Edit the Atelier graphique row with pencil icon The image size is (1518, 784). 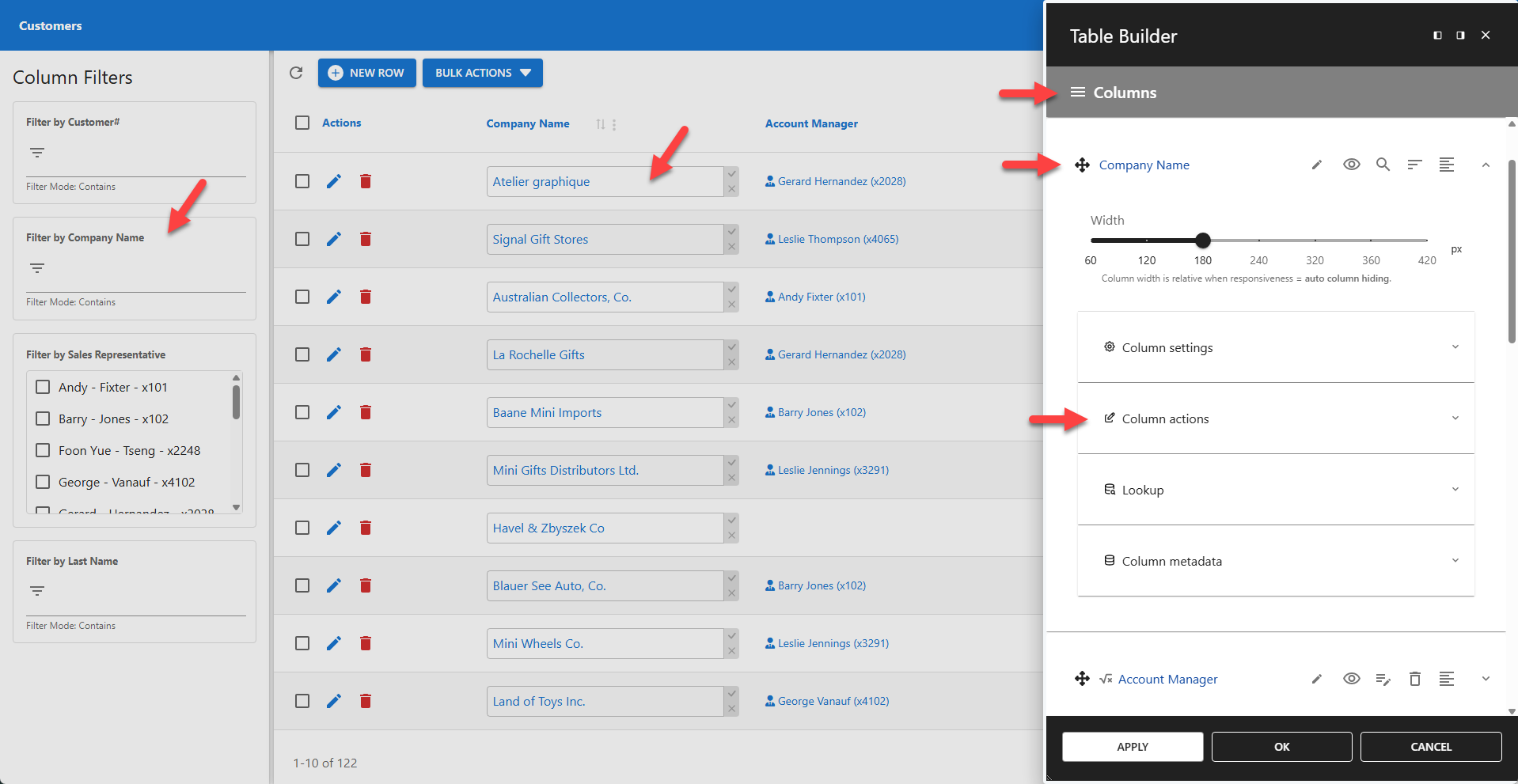[333, 181]
